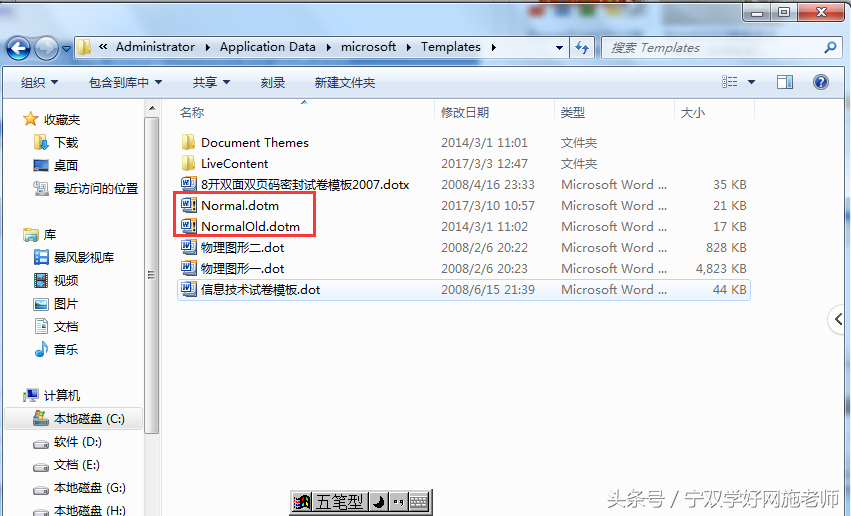Viewport: 851px width, 516px height.
Task: Open 桌面 in favorites
Action: pyautogui.click(x=66, y=165)
